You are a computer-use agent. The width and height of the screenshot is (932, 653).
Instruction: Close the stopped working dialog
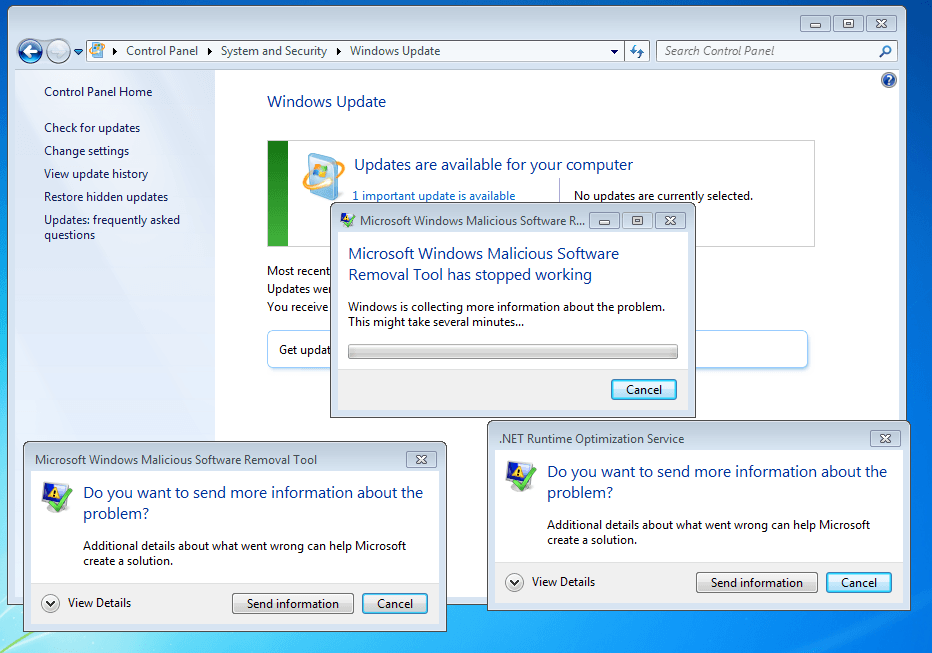[x=670, y=221]
